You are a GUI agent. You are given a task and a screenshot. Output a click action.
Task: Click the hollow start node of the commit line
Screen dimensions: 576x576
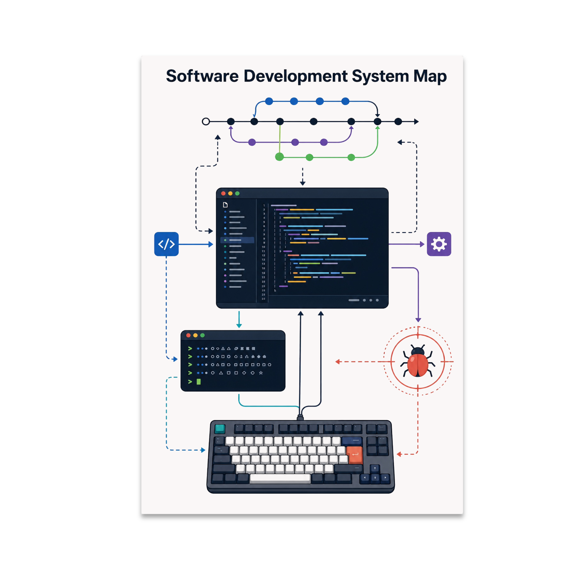pos(206,122)
